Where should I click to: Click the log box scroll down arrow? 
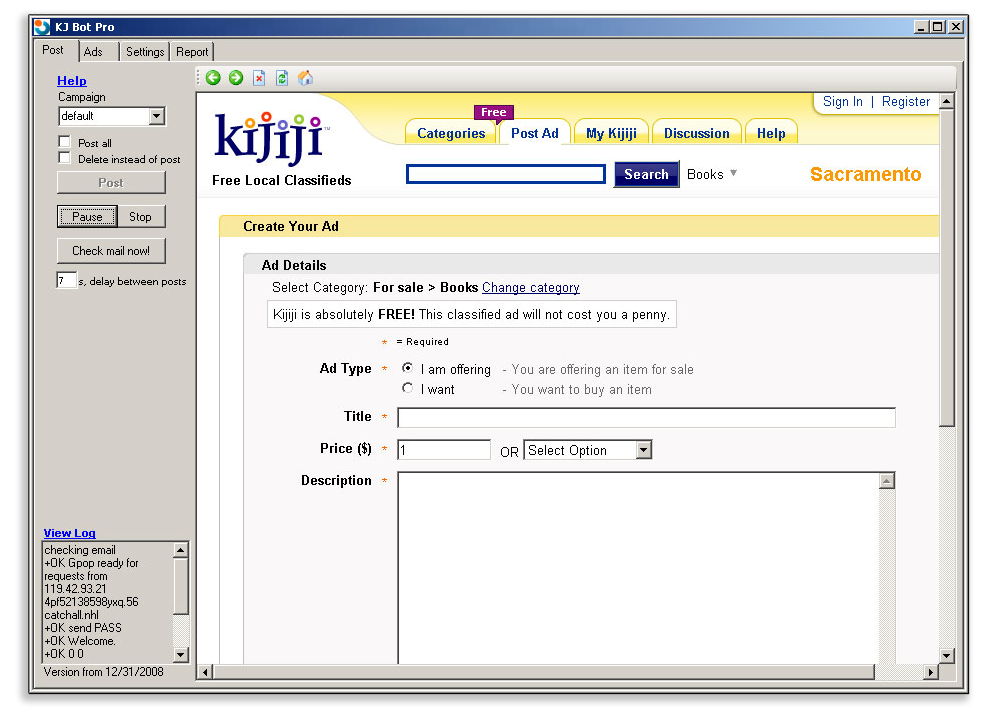point(181,655)
